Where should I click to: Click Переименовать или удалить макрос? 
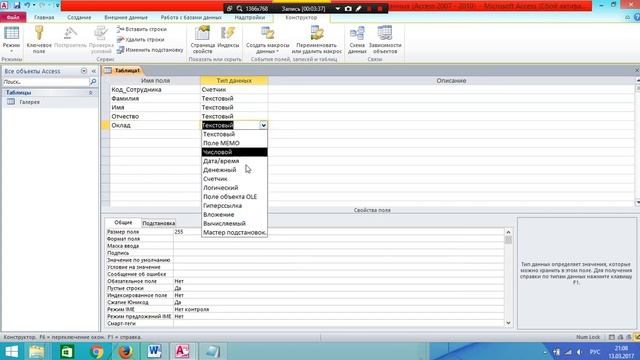[x=317, y=40]
